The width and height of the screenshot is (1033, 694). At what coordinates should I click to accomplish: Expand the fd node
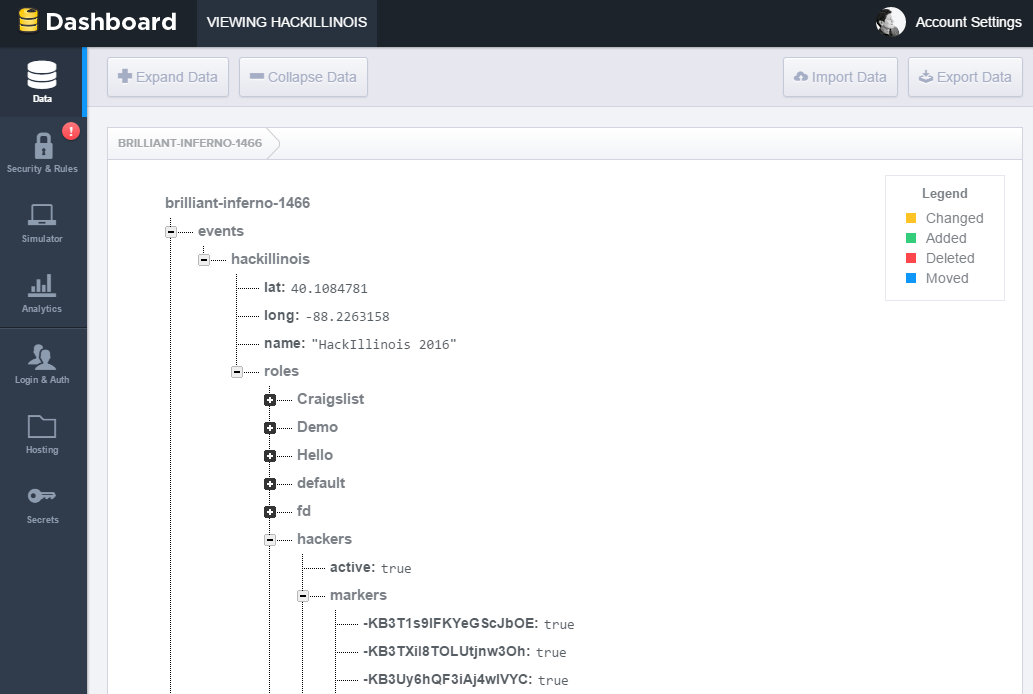[x=269, y=512]
